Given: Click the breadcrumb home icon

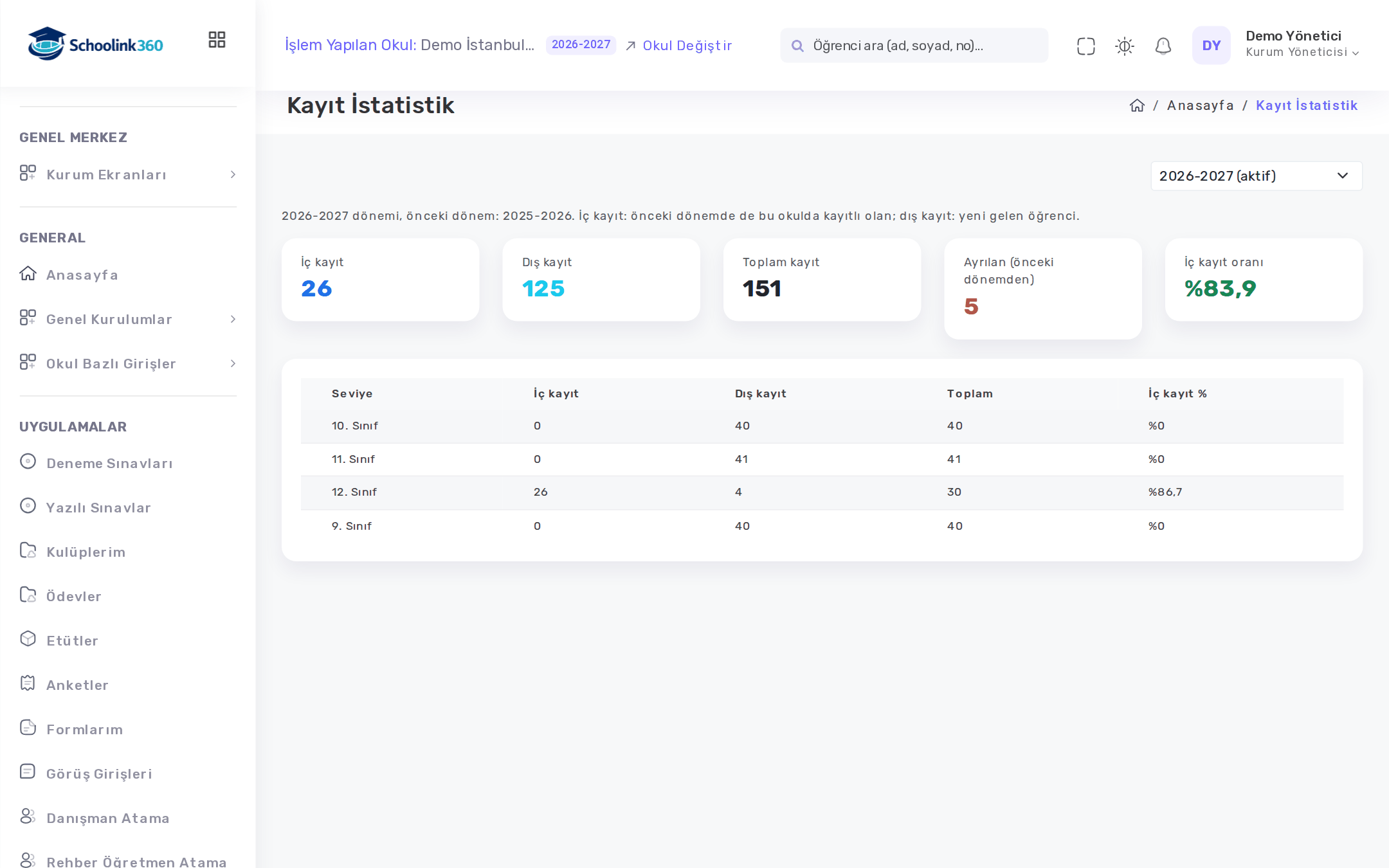Looking at the screenshot, I should pos(1137,105).
